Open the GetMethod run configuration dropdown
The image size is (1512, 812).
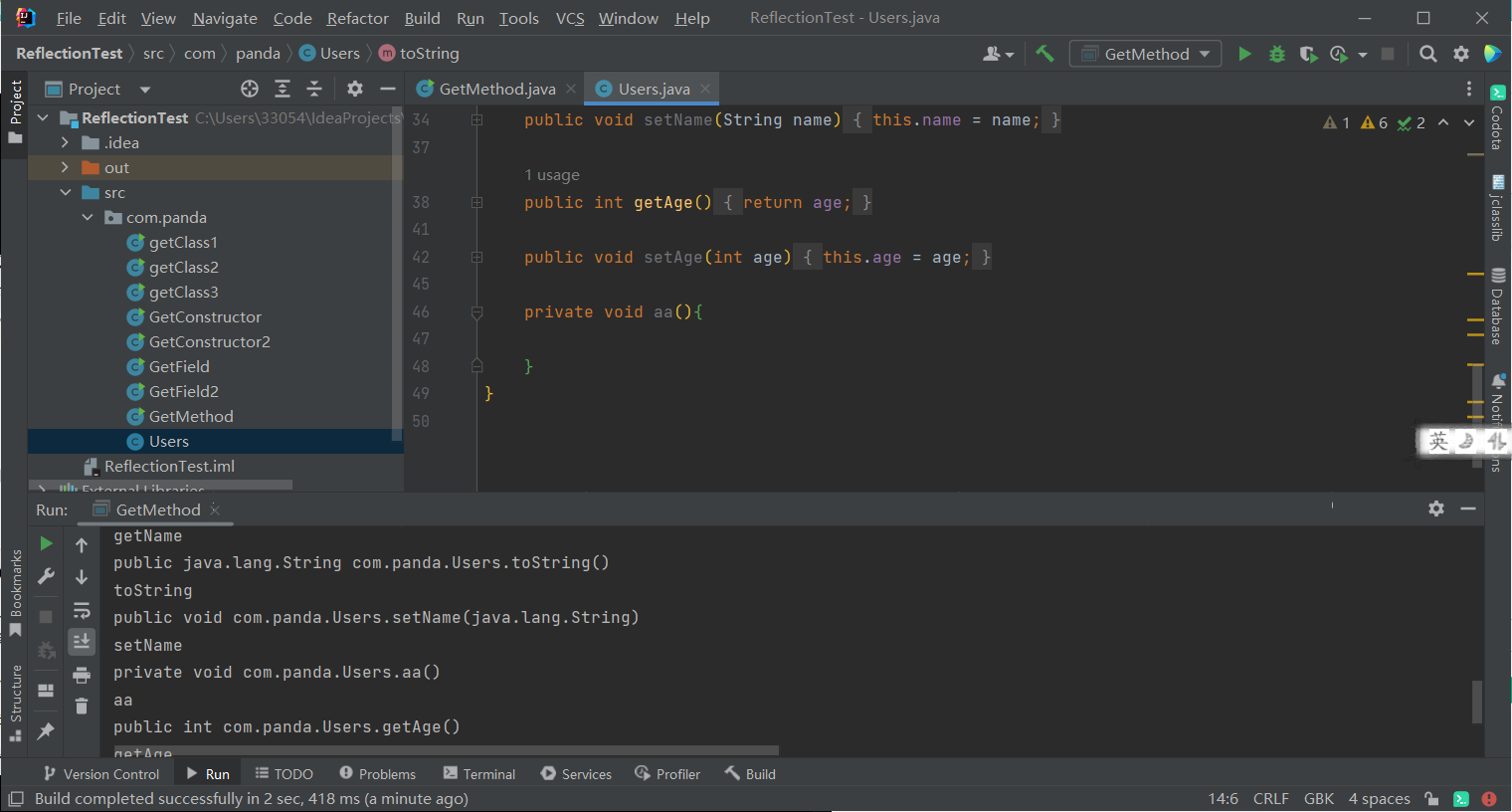(1146, 54)
